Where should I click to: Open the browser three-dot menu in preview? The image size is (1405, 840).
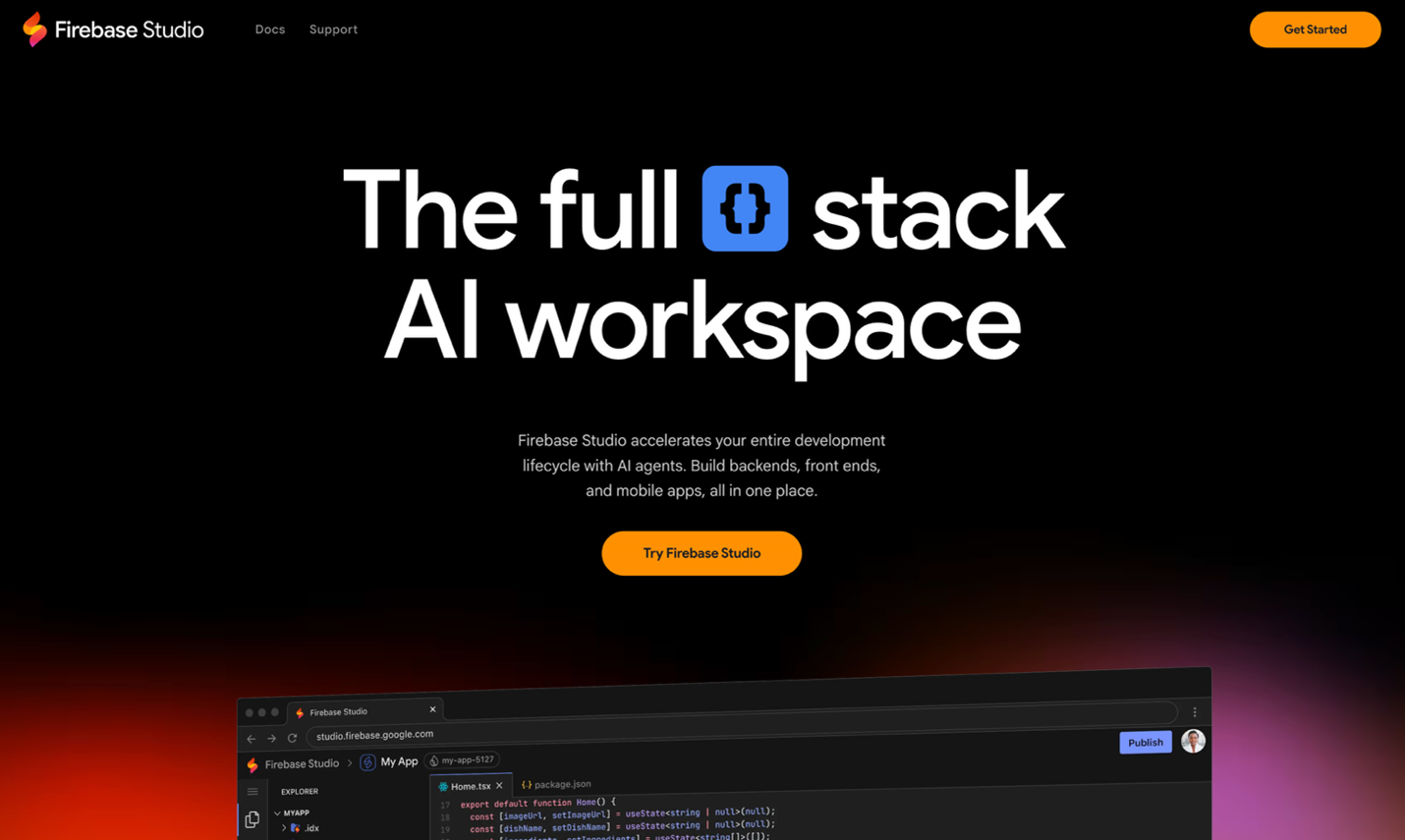tap(1195, 712)
